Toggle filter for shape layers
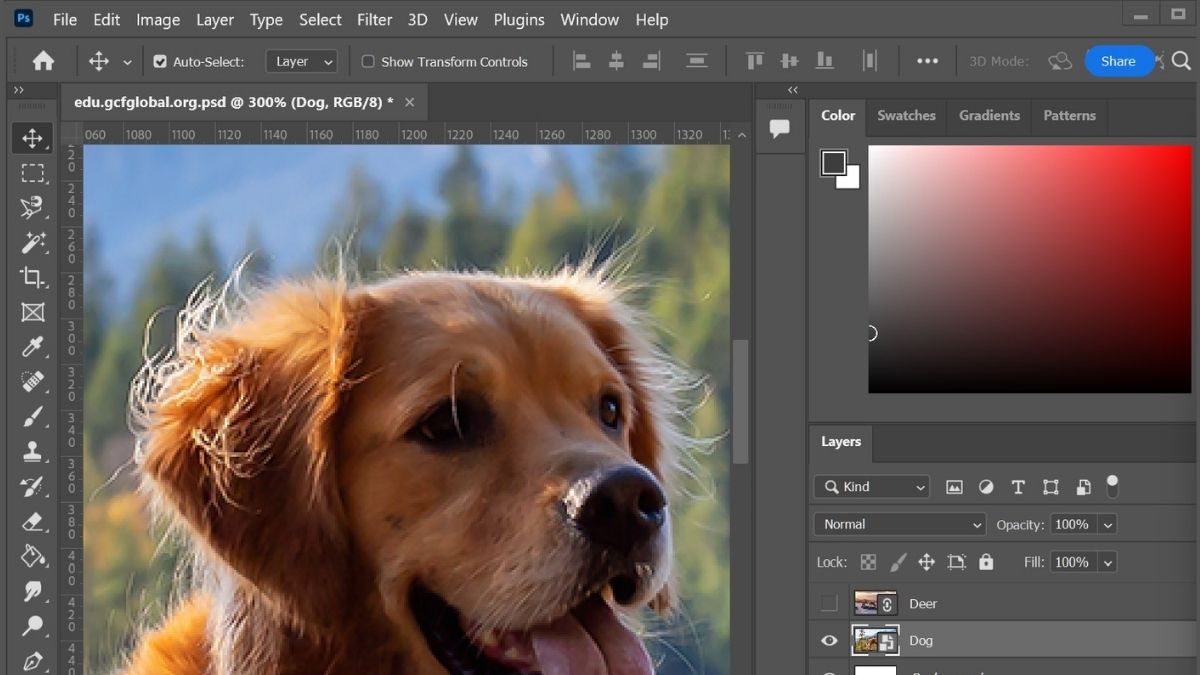The height and width of the screenshot is (675, 1200). point(1050,487)
